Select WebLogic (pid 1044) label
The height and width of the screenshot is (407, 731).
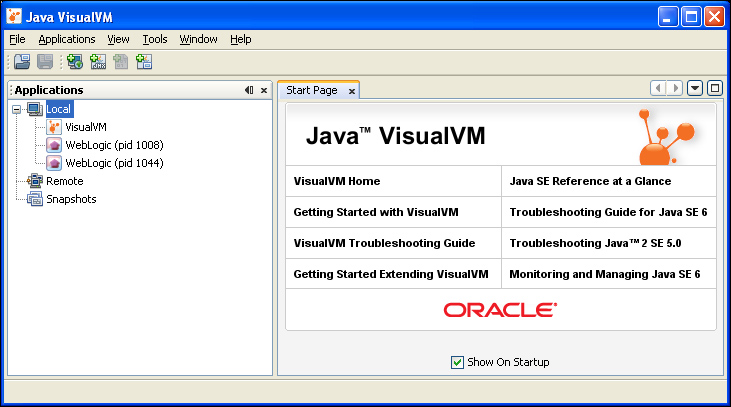(114, 163)
